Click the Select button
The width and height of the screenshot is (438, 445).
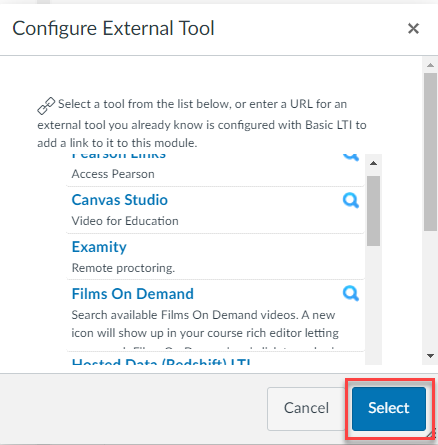[x=389, y=408]
